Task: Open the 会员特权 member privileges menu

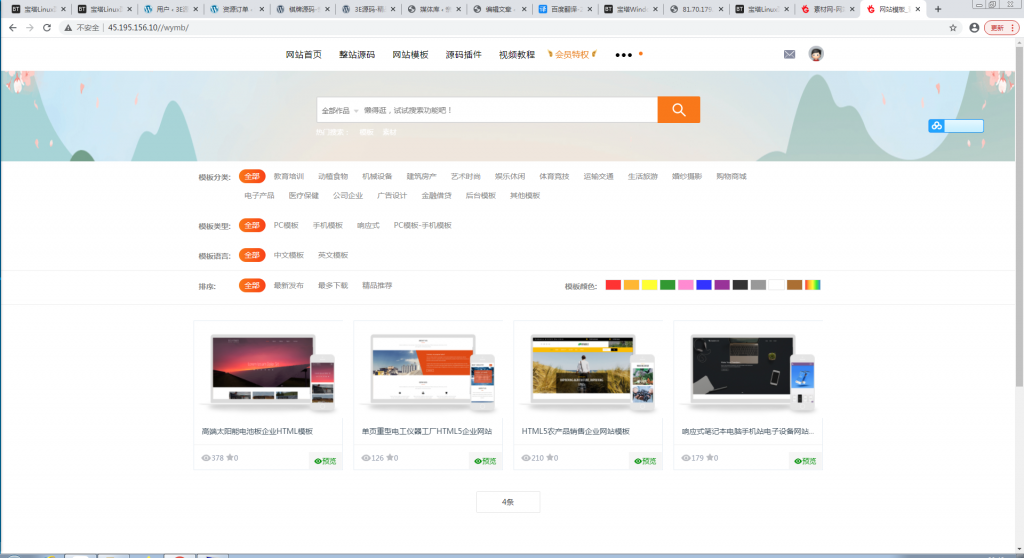Action: point(575,54)
